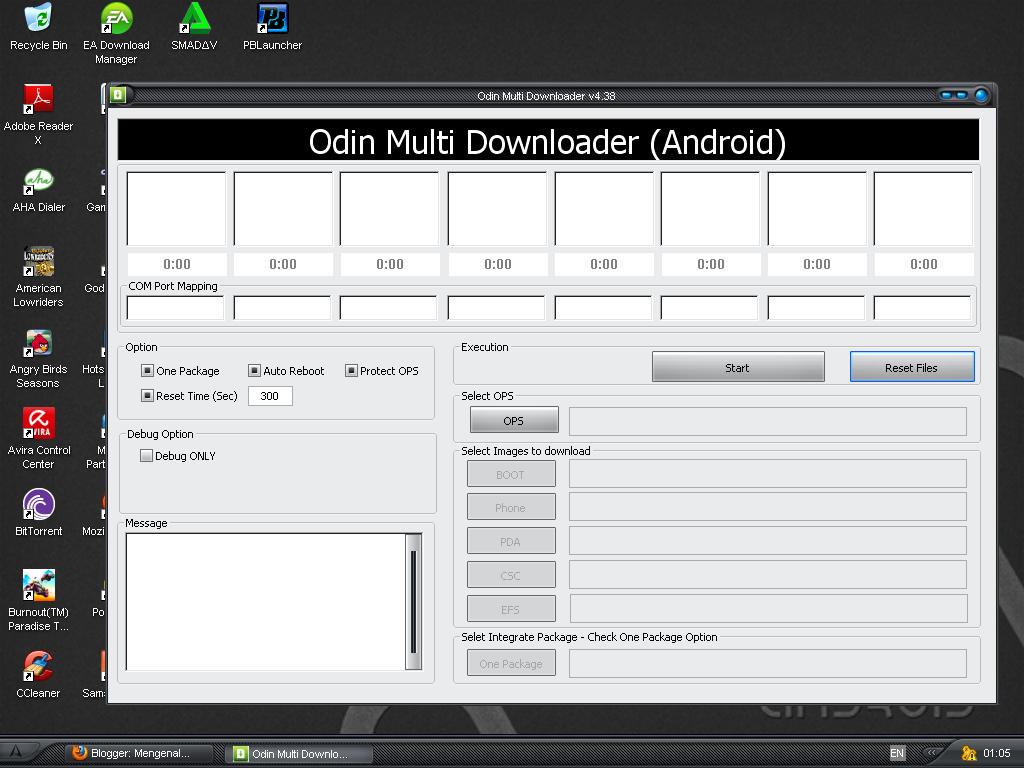
Task: Click the tray icon next to the clock
Action: [x=969, y=753]
